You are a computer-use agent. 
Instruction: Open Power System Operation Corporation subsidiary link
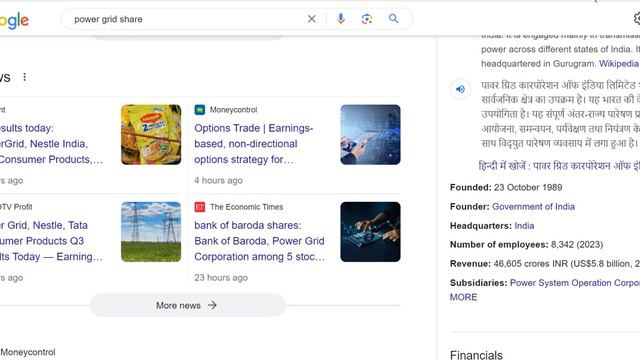pos(575,283)
